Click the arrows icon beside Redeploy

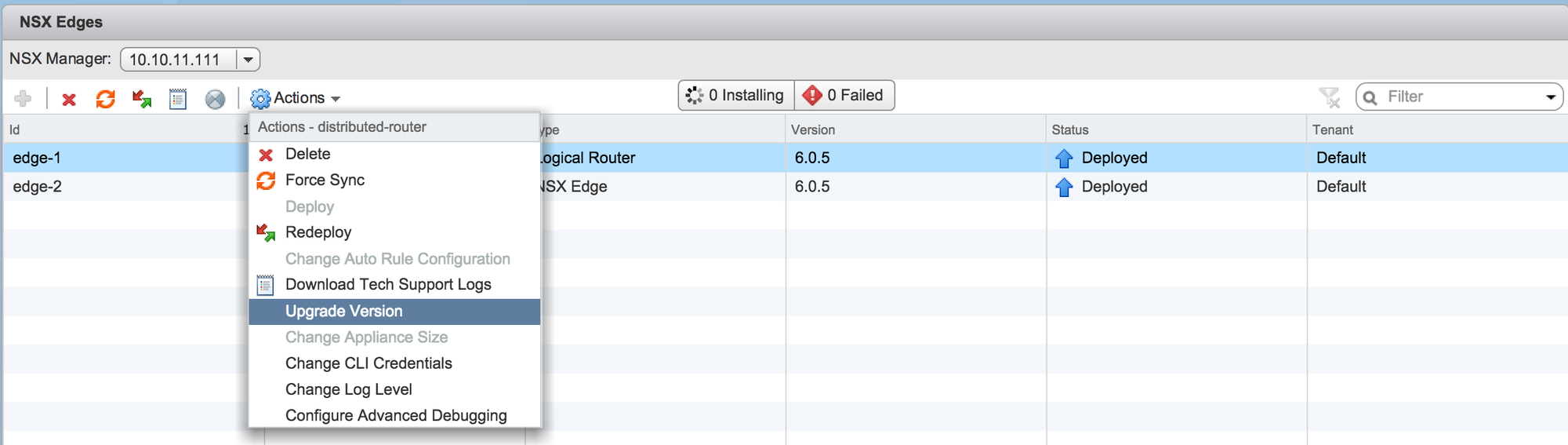click(x=266, y=232)
